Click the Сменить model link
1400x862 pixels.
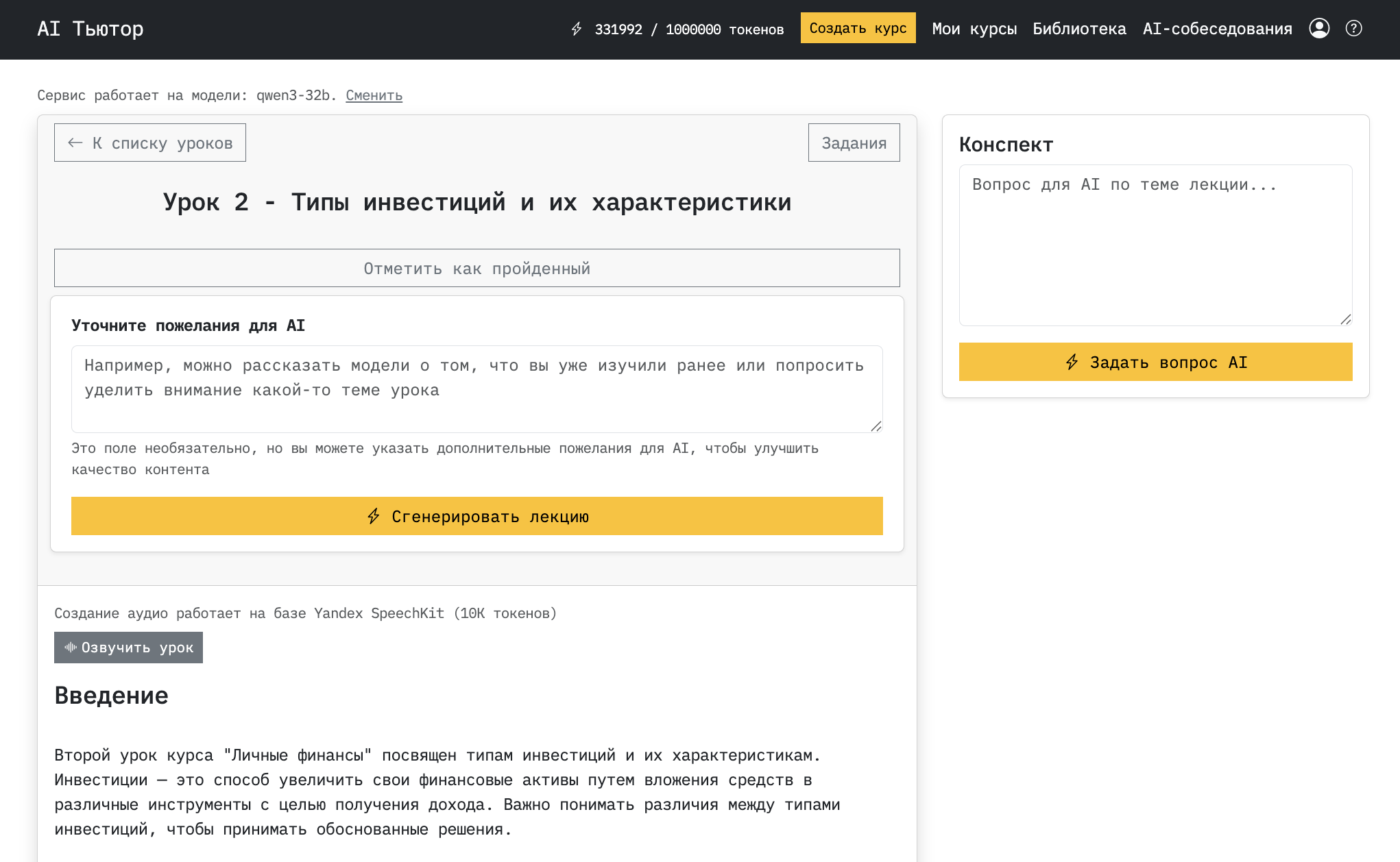coord(374,95)
